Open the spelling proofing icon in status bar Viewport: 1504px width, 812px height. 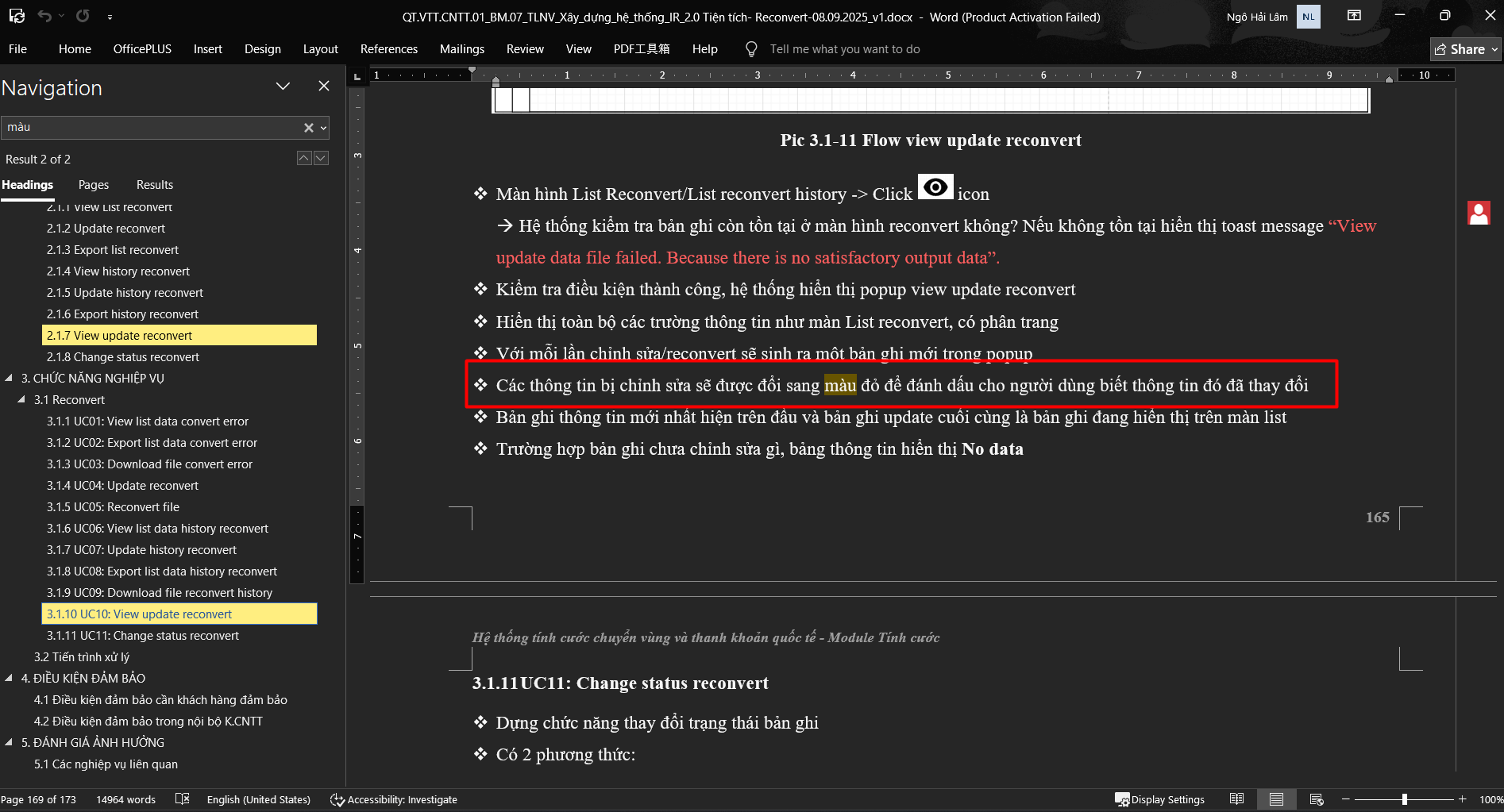click(x=182, y=799)
